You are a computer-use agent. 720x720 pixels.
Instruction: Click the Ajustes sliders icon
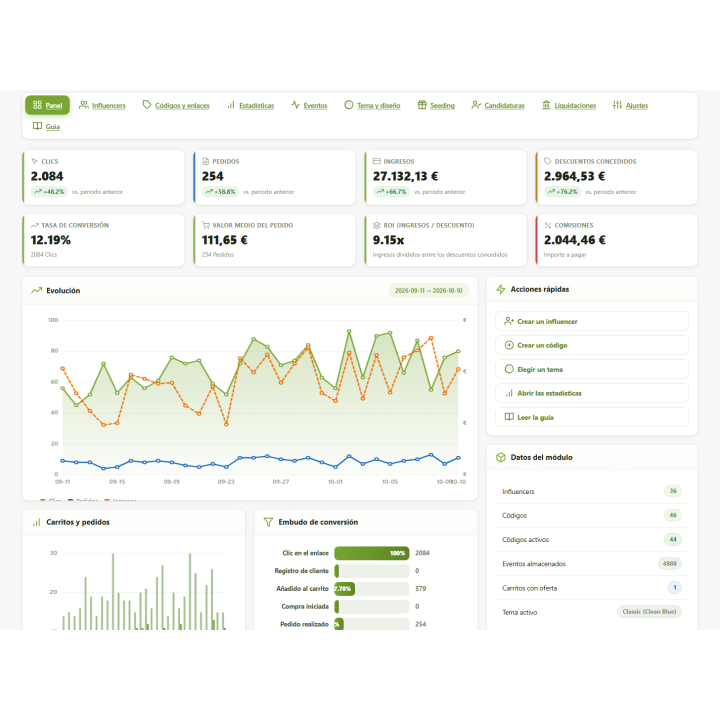click(x=617, y=105)
